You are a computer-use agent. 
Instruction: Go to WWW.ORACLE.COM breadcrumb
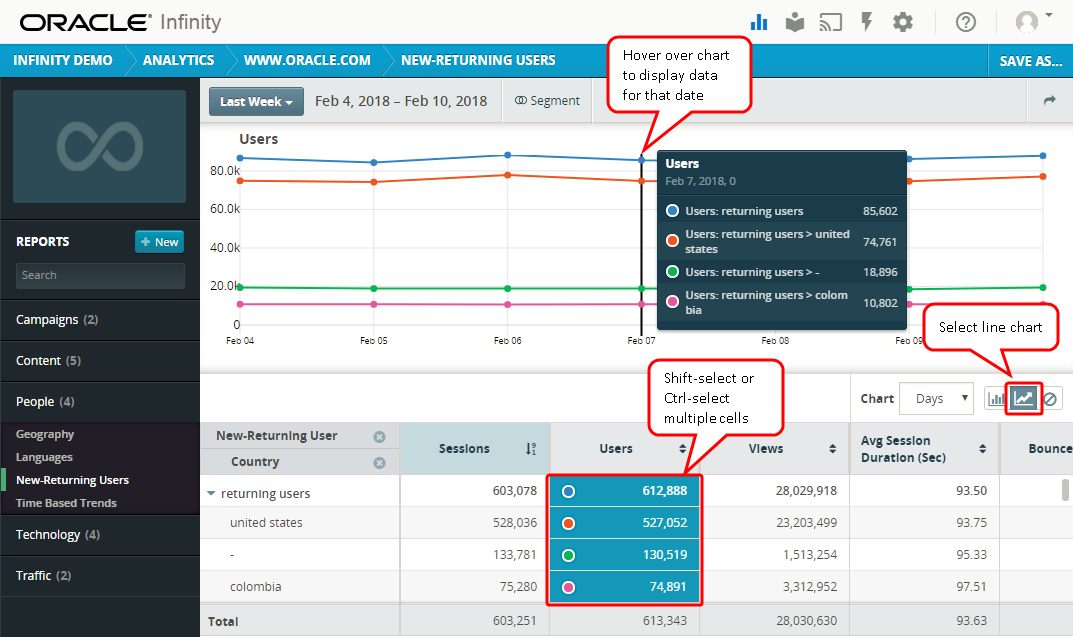(307, 60)
